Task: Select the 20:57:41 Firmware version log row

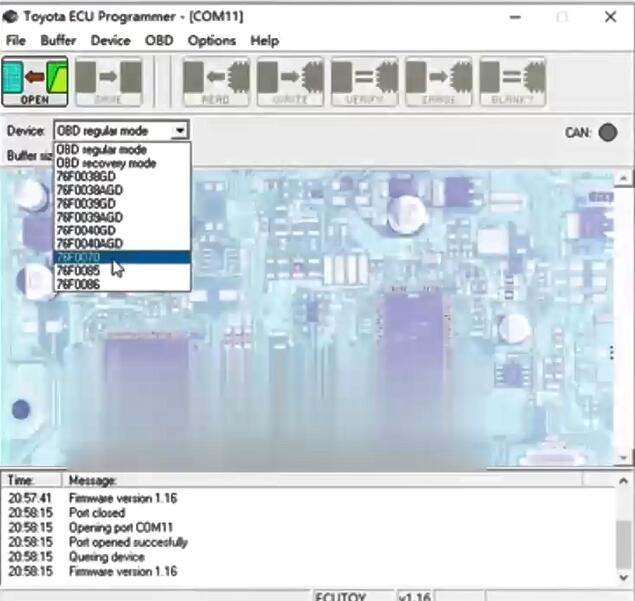Action: [x=310, y=498]
